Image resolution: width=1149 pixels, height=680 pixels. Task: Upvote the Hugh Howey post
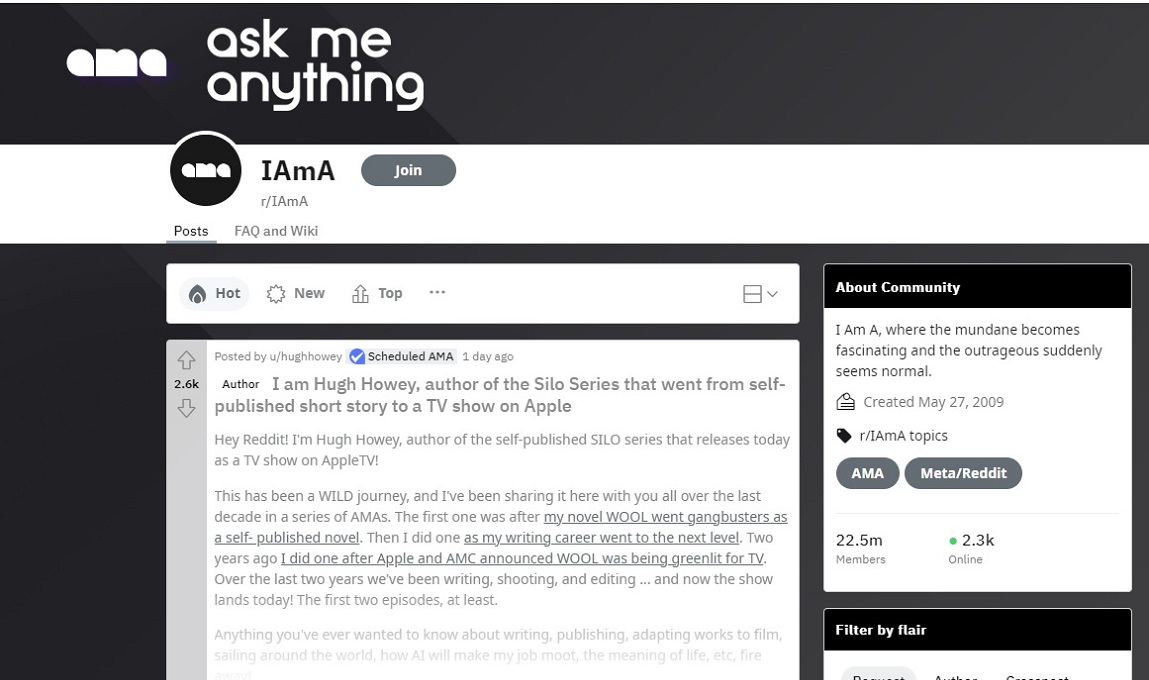pos(187,360)
